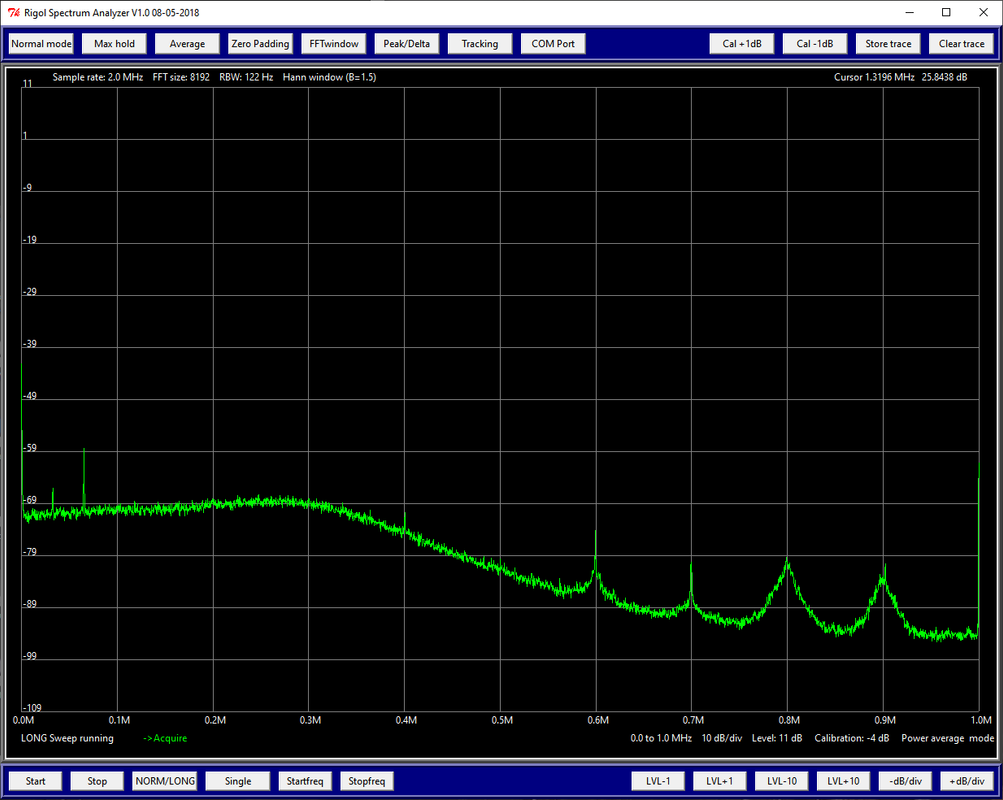Store the current trace

(x=888, y=43)
